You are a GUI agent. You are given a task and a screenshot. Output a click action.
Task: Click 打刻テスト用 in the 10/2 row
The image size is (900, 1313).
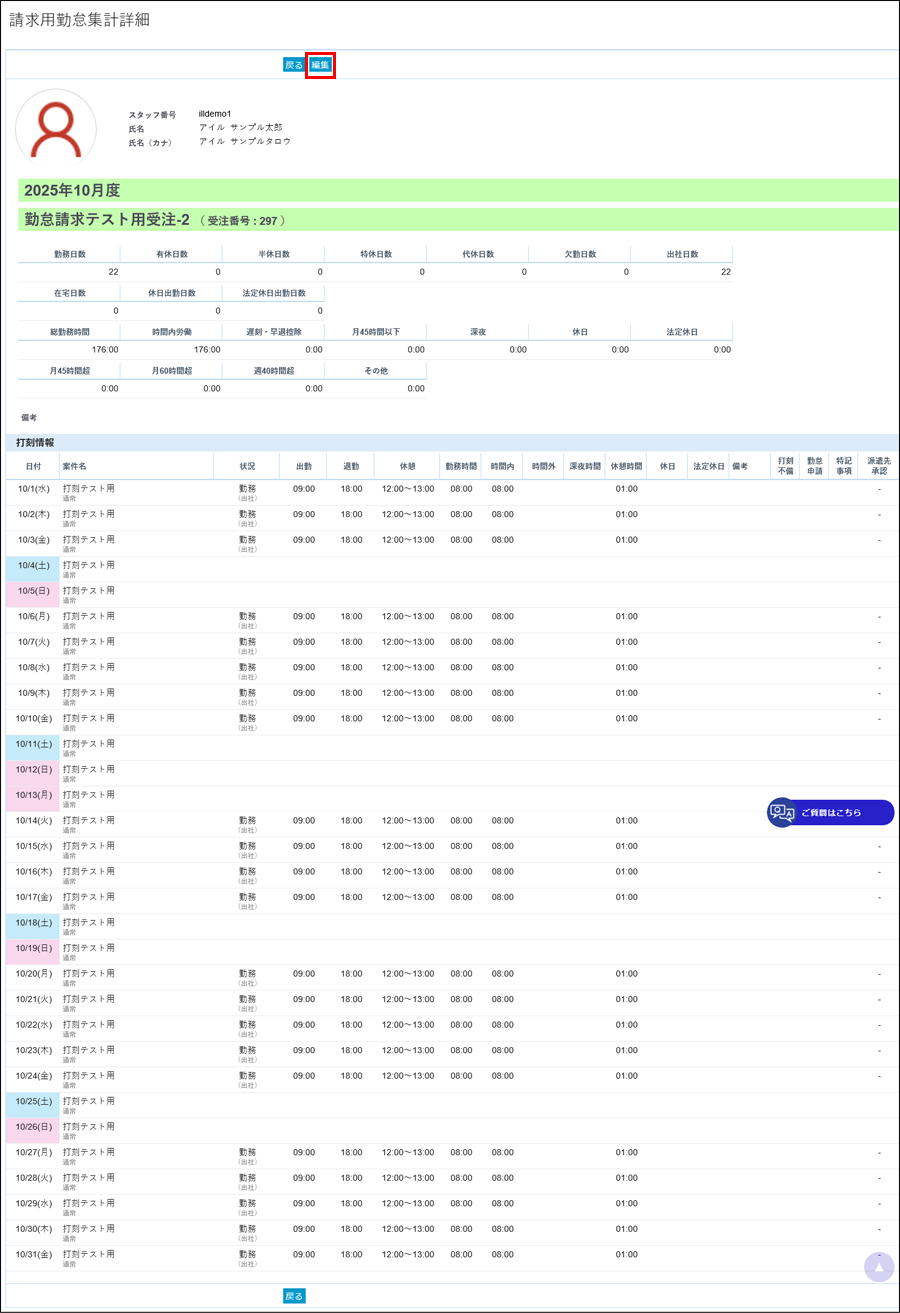pyautogui.click(x=89, y=514)
